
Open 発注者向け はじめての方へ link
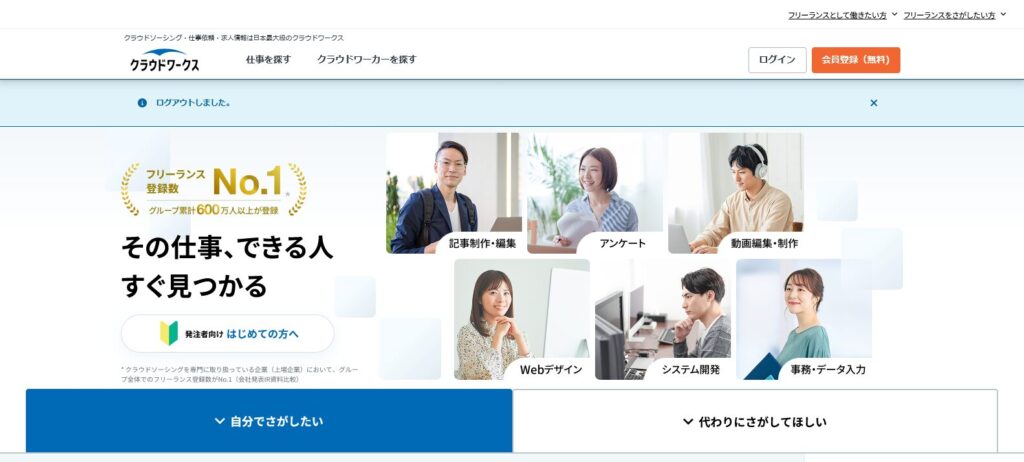[227, 333]
